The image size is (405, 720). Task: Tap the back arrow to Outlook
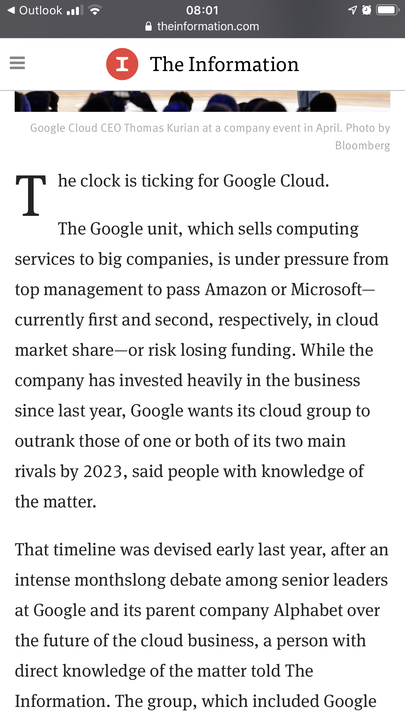(11, 10)
